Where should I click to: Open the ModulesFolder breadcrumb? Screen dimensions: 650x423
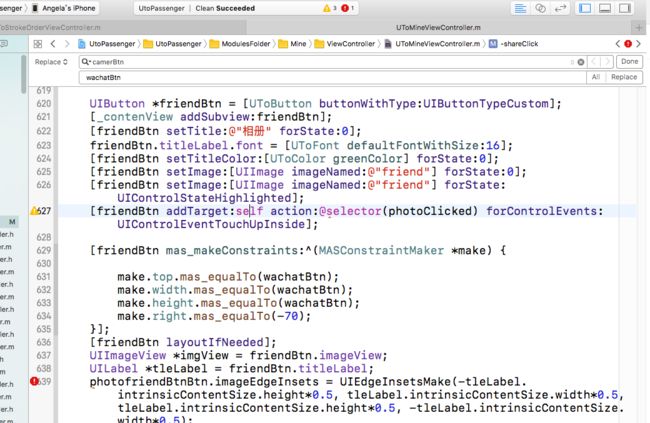click(x=240, y=44)
